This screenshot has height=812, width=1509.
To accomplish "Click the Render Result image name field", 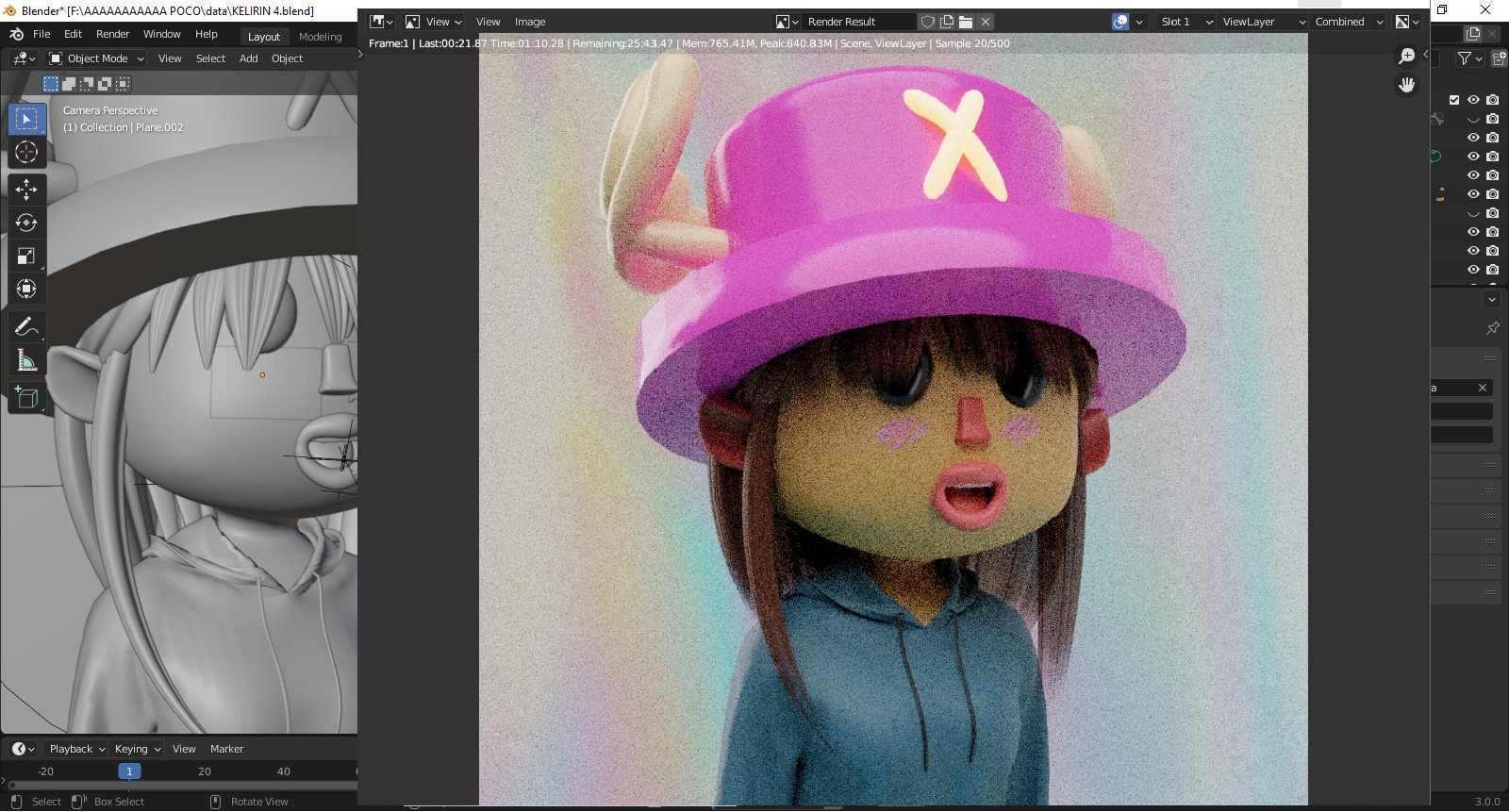I will [x=858, y=22].
